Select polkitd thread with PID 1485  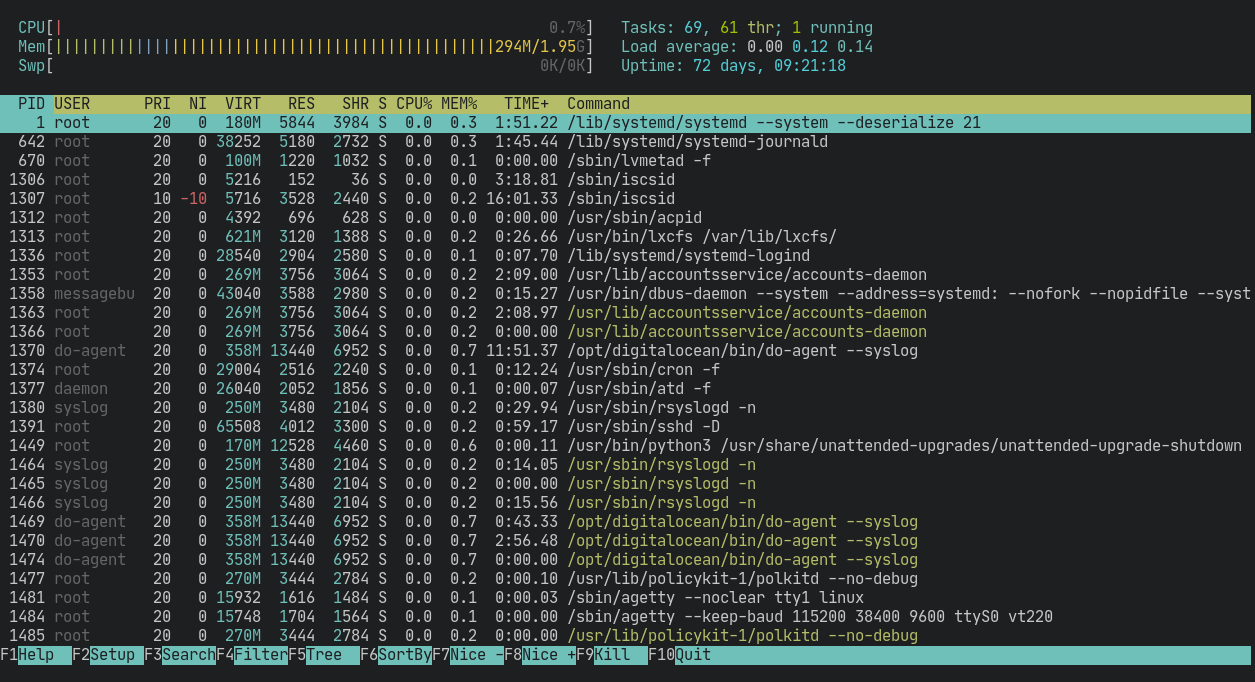(x=626, y=636)
